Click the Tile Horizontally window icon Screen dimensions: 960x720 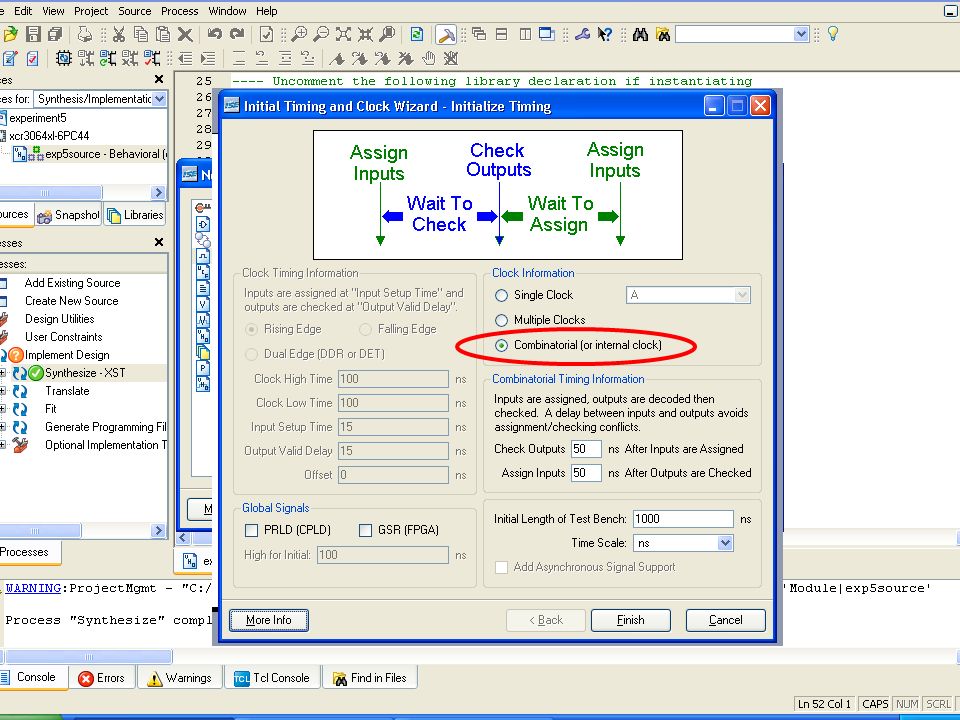(501, 34)
